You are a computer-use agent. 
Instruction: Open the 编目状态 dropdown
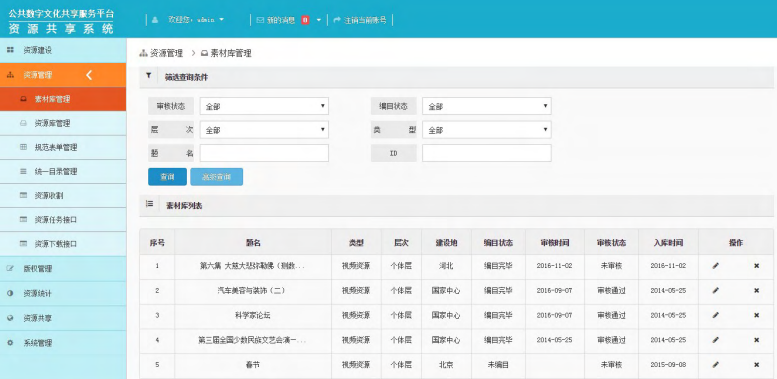pyautogui.click(x=487, y=106)
